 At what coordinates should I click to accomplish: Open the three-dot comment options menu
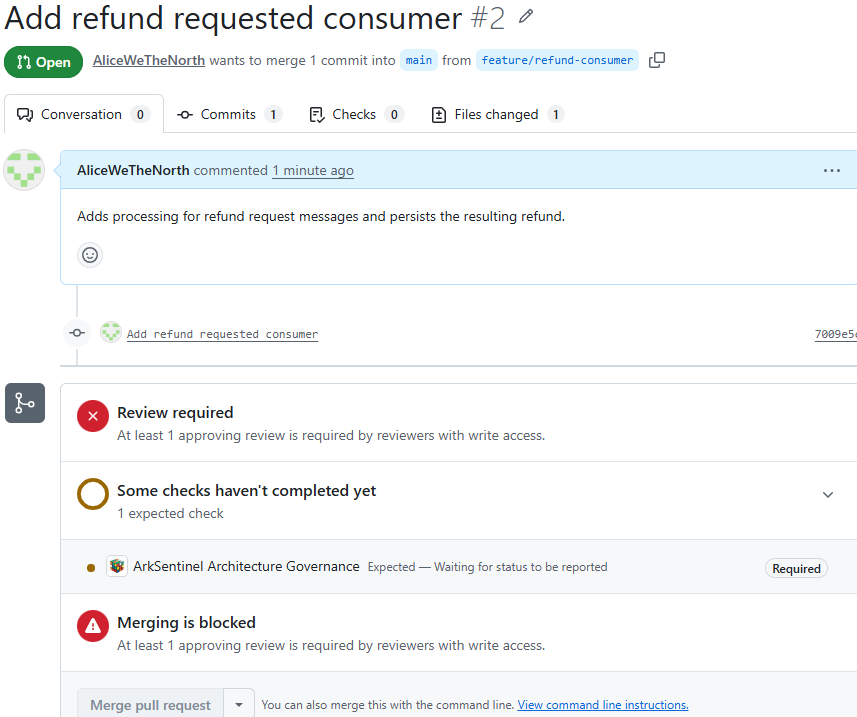(831, 171)
